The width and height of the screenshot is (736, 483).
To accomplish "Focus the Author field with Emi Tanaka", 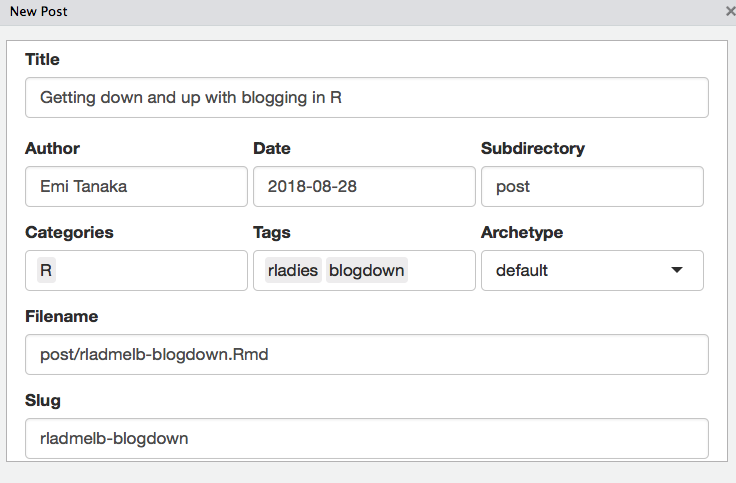I will [136, 186].
